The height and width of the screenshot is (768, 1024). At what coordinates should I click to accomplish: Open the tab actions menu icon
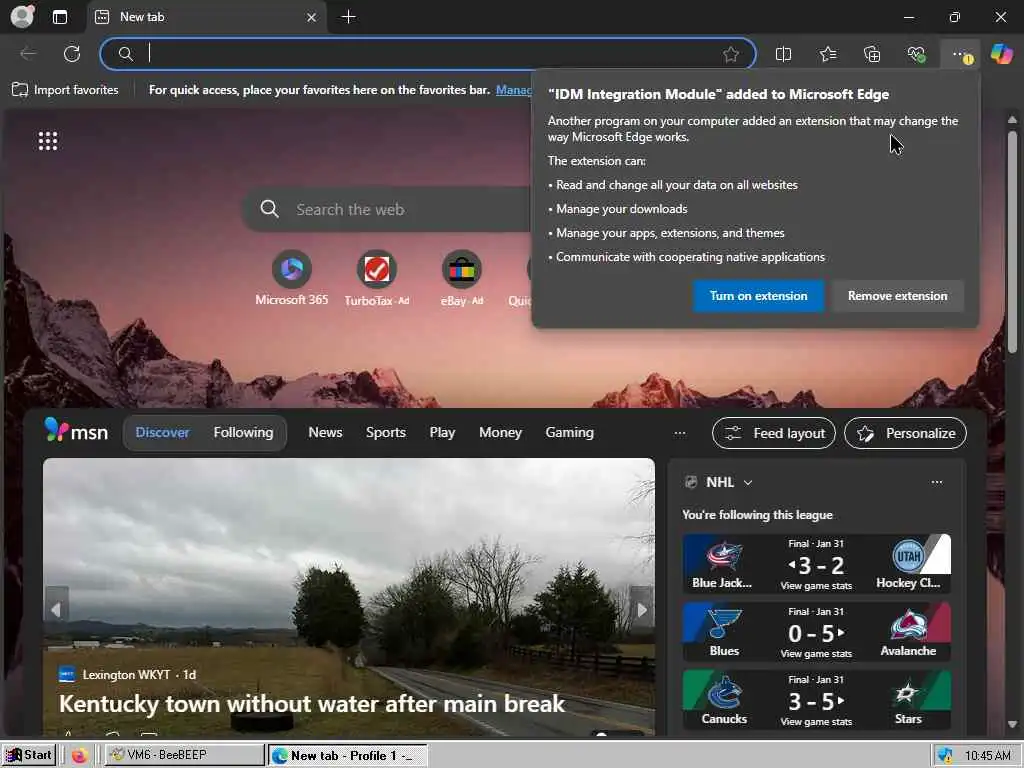tap(59, 17)
